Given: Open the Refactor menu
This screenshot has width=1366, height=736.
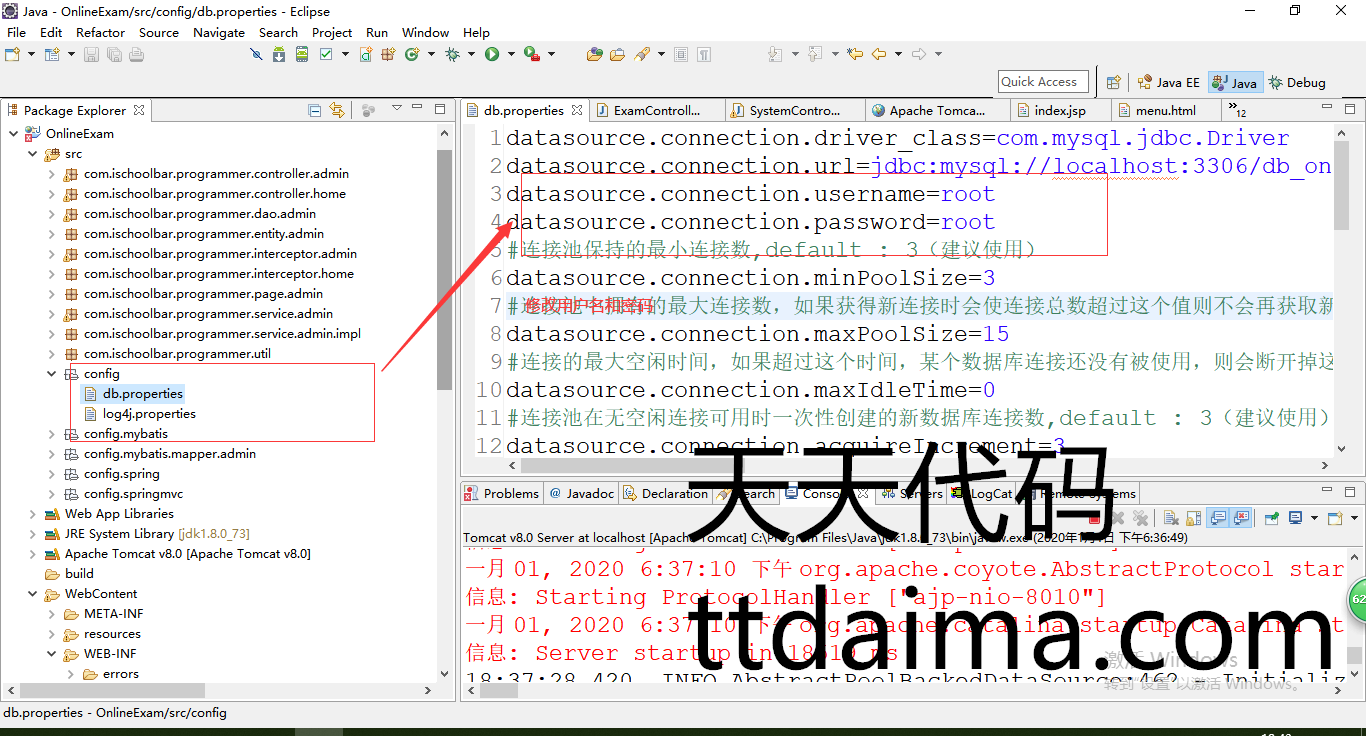Looking at the screenshot, I should click(100, 32).
